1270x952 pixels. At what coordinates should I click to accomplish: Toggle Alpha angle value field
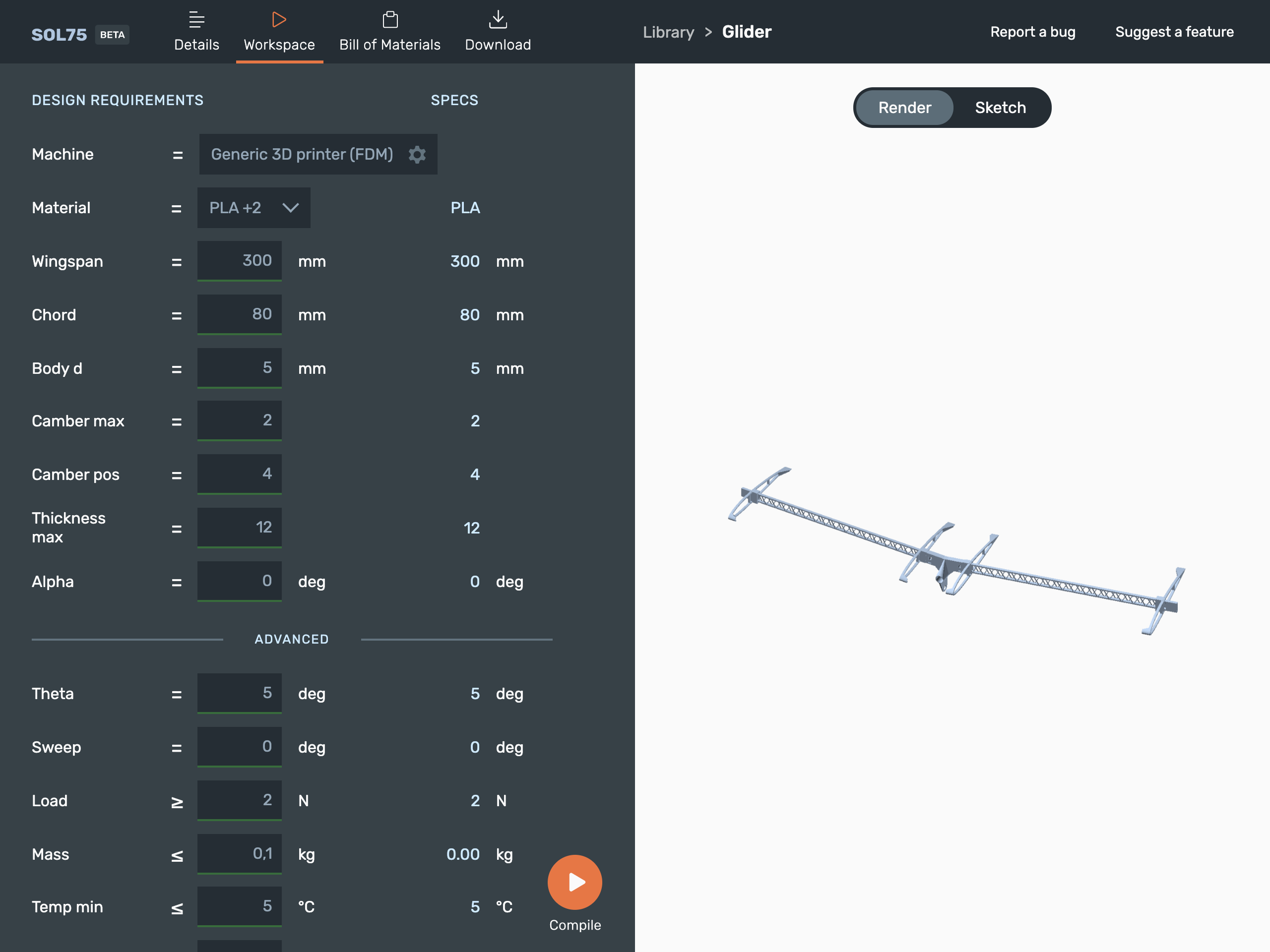[240, 580]
